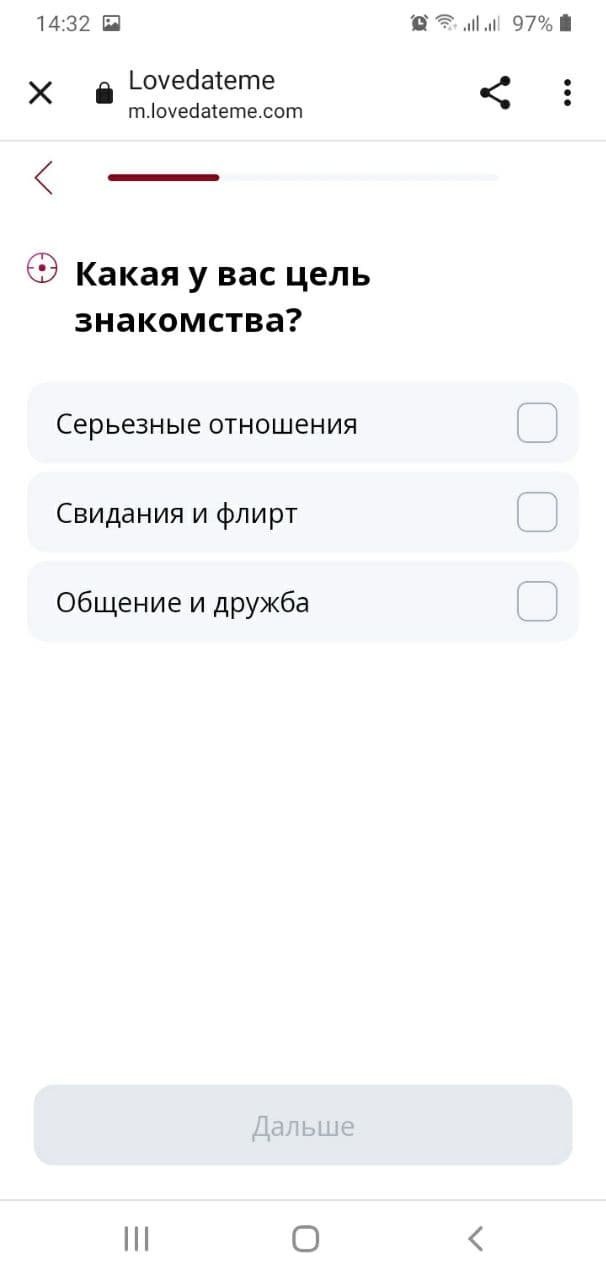The height and width of the screenshot is (1280, 606).
Task: Check the Общение и дружба checkbox
Action: 536,602
